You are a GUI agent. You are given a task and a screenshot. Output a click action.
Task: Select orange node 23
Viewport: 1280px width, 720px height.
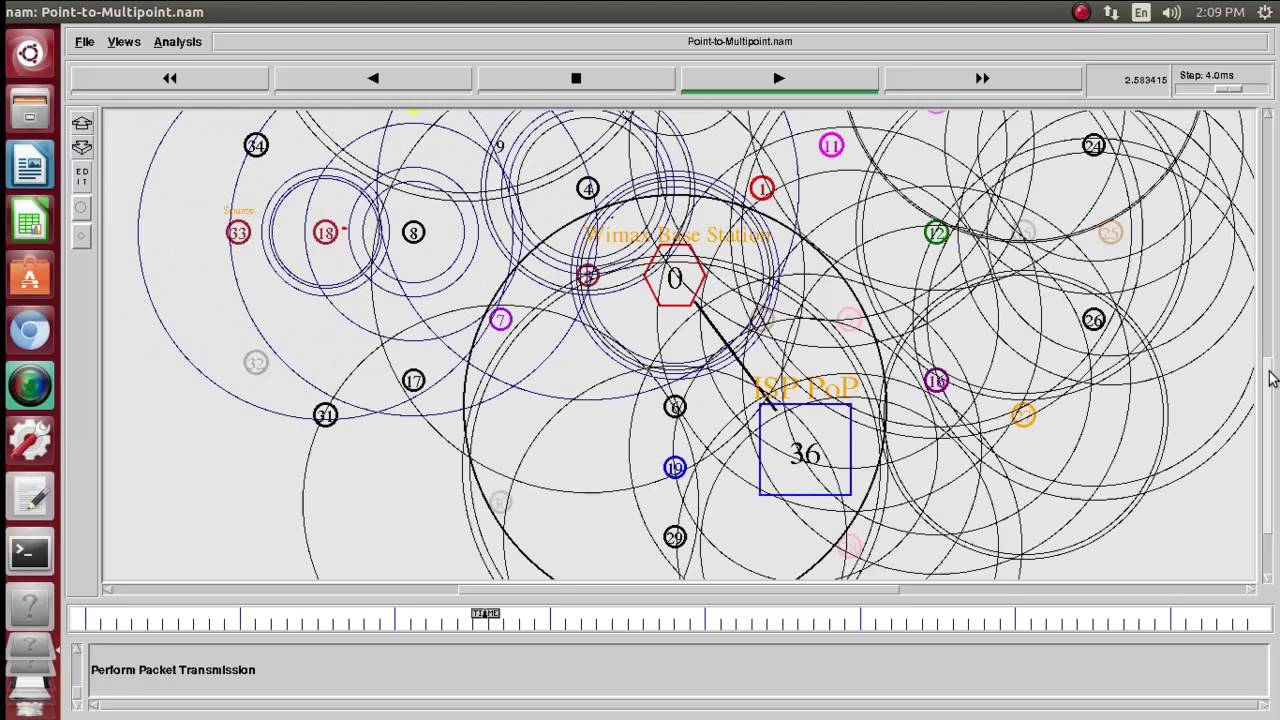coord(1023,415)
